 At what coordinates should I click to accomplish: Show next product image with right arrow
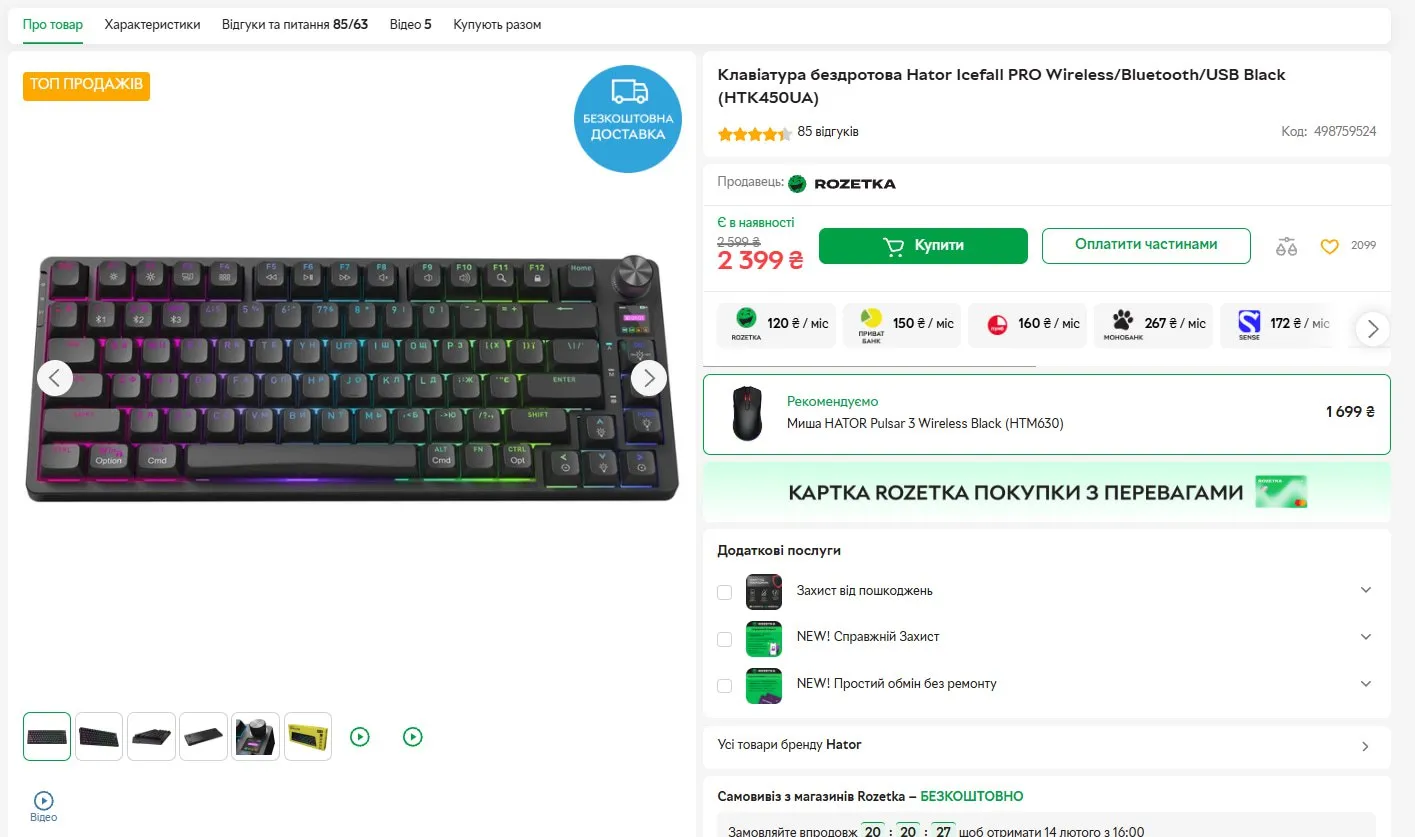coord(649,378)
